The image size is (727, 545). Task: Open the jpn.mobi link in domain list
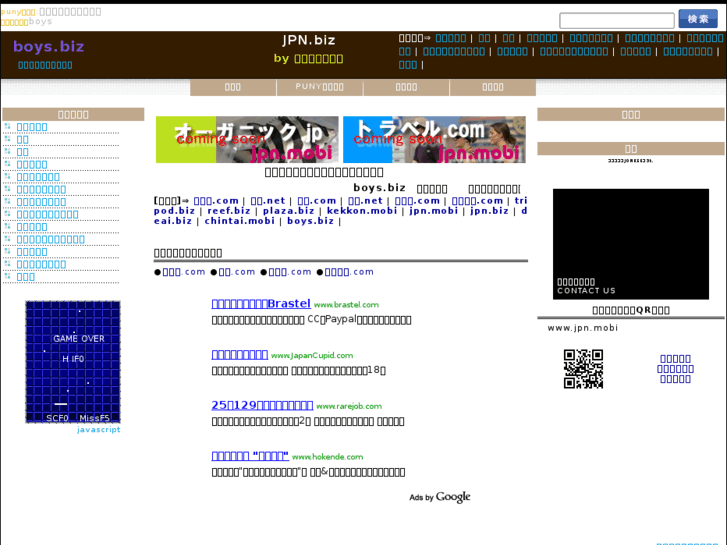[434, 211]
